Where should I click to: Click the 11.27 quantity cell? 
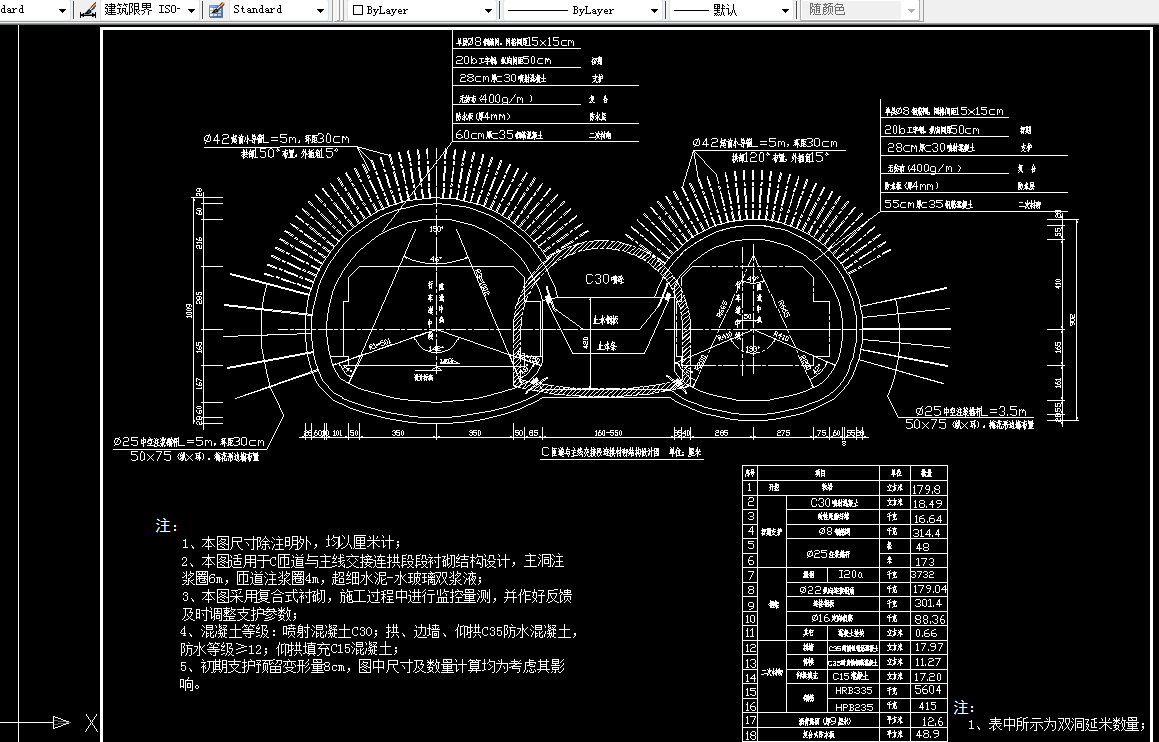(x=928, y=661)
